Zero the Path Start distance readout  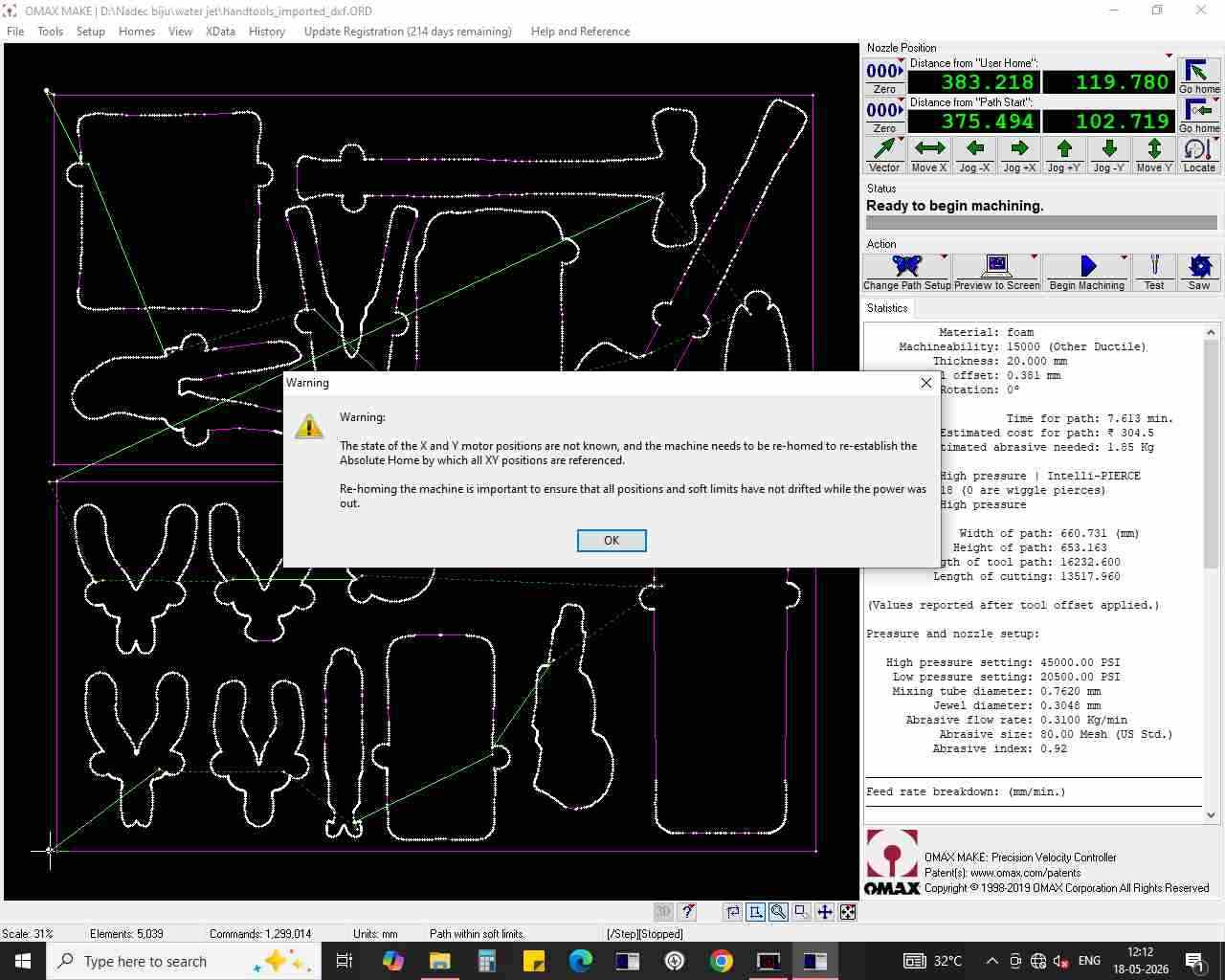(884, 116)
